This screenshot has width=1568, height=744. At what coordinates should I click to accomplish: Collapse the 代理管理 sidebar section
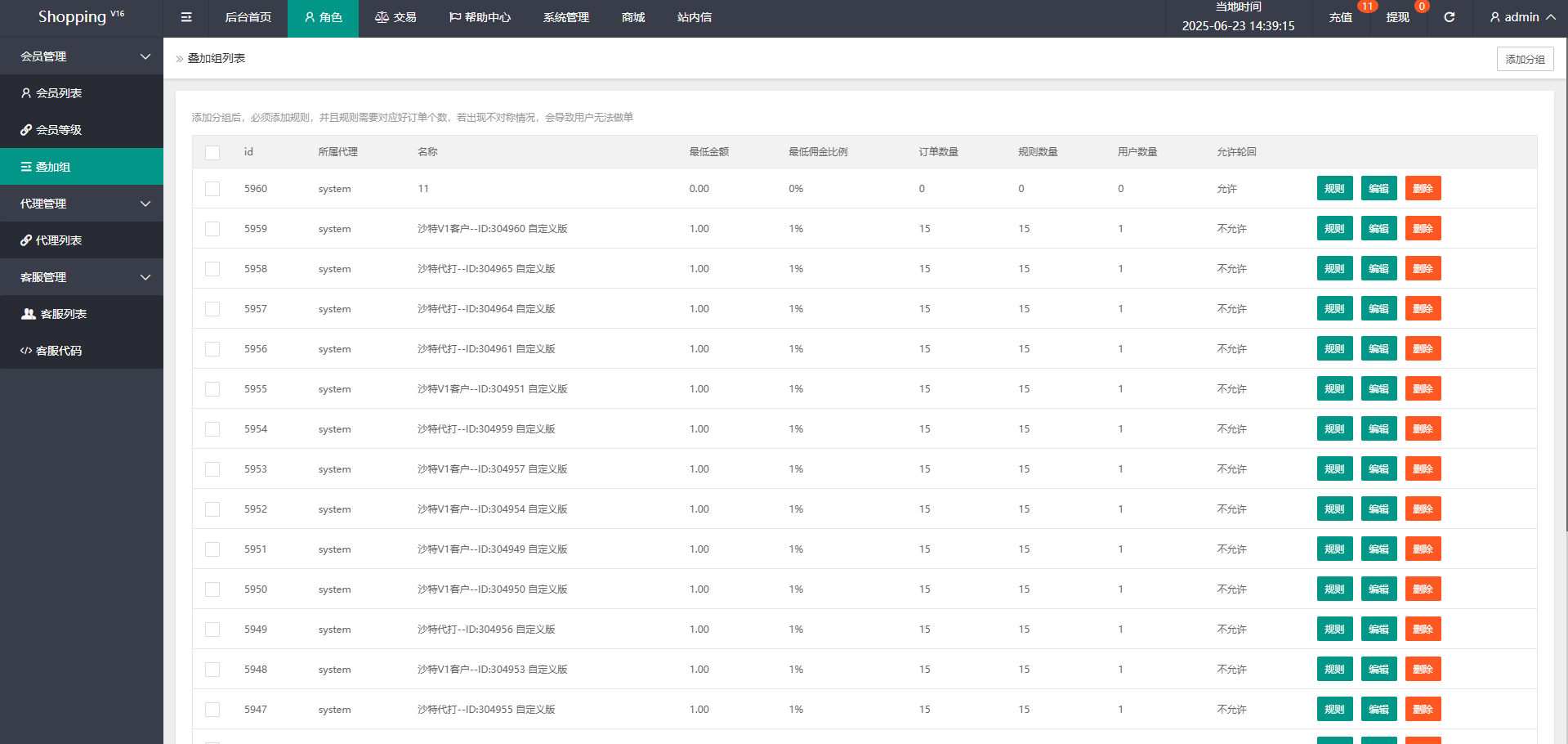click(x=145, y=204)
